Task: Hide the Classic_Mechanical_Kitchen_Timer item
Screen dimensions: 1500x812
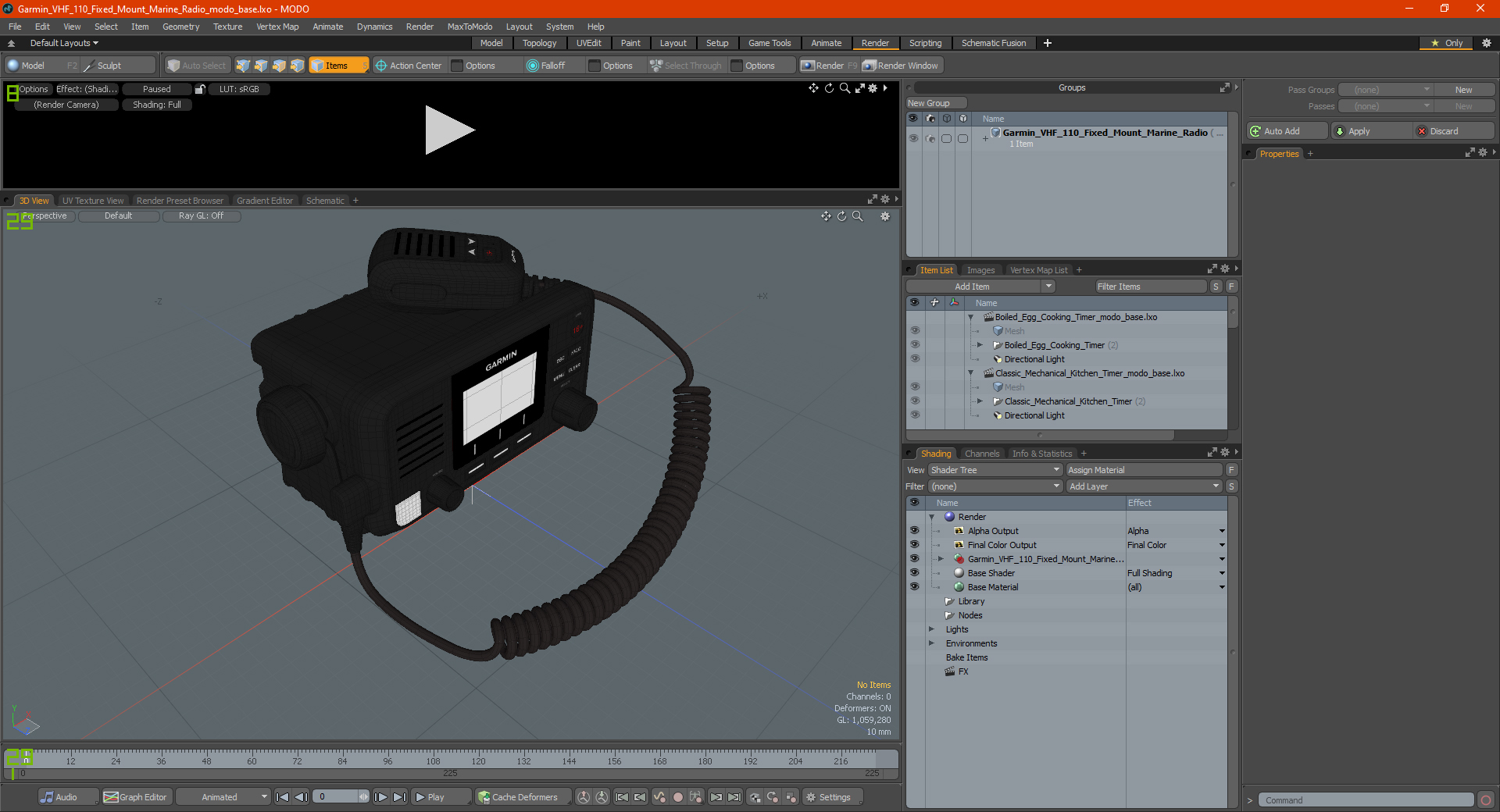Action: coord(915,401)
